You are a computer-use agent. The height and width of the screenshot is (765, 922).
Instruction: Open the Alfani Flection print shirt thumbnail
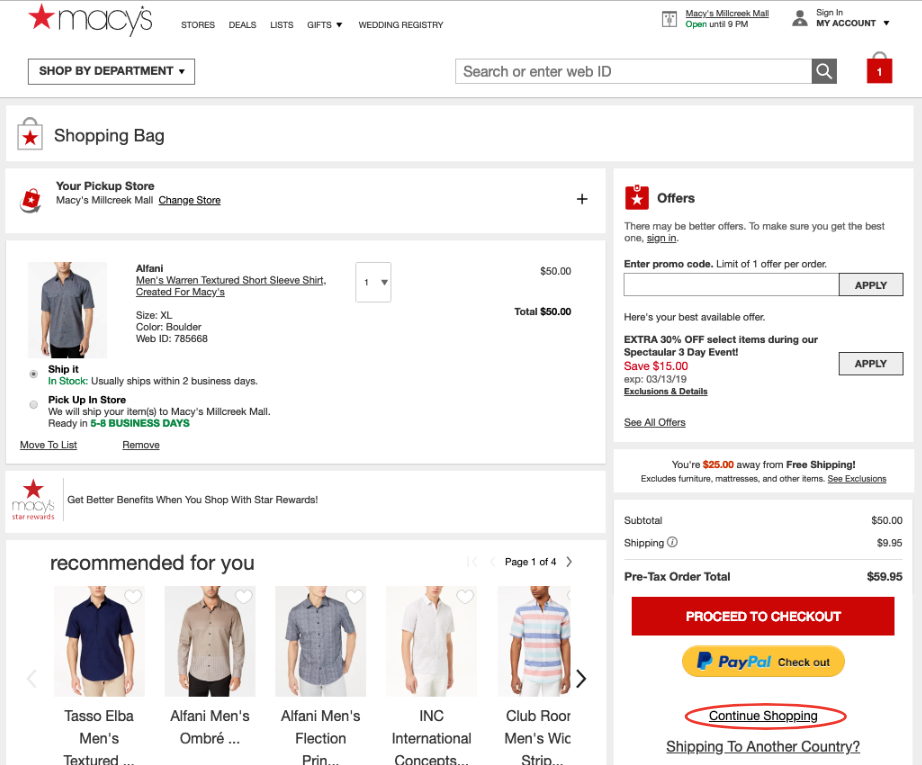320,641
